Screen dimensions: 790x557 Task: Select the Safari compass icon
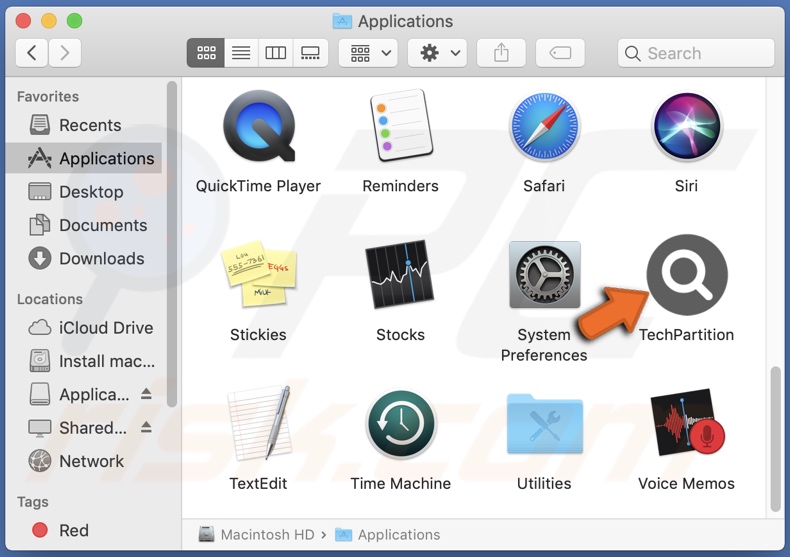(544, 126)
